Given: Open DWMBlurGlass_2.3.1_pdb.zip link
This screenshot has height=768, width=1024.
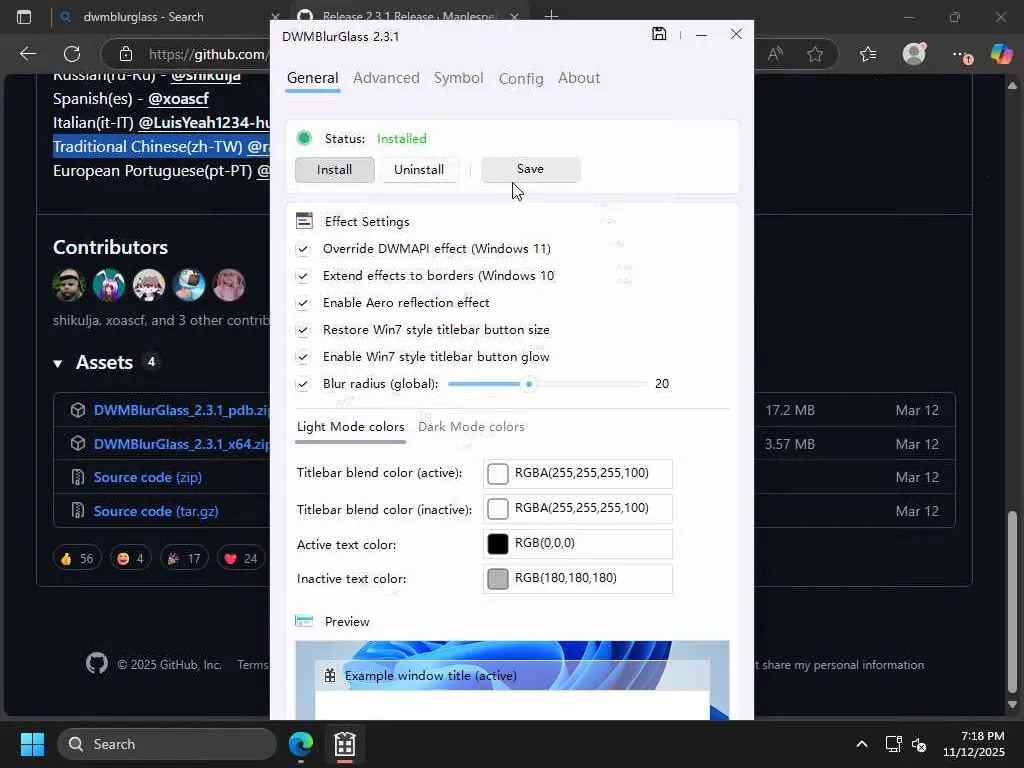Looking at the screenshot, I should tap(182, 410).
